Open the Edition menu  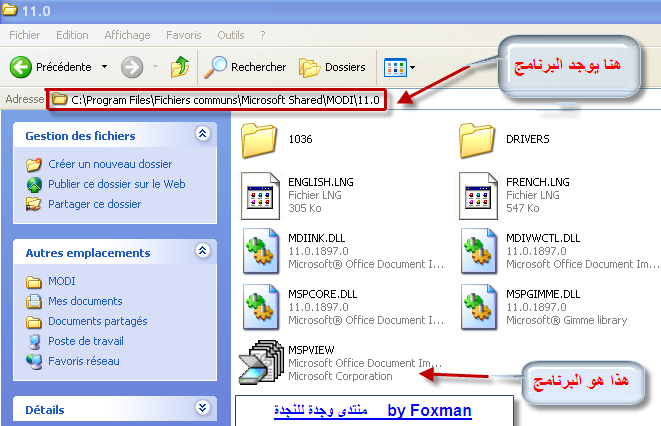coord(72,35)
